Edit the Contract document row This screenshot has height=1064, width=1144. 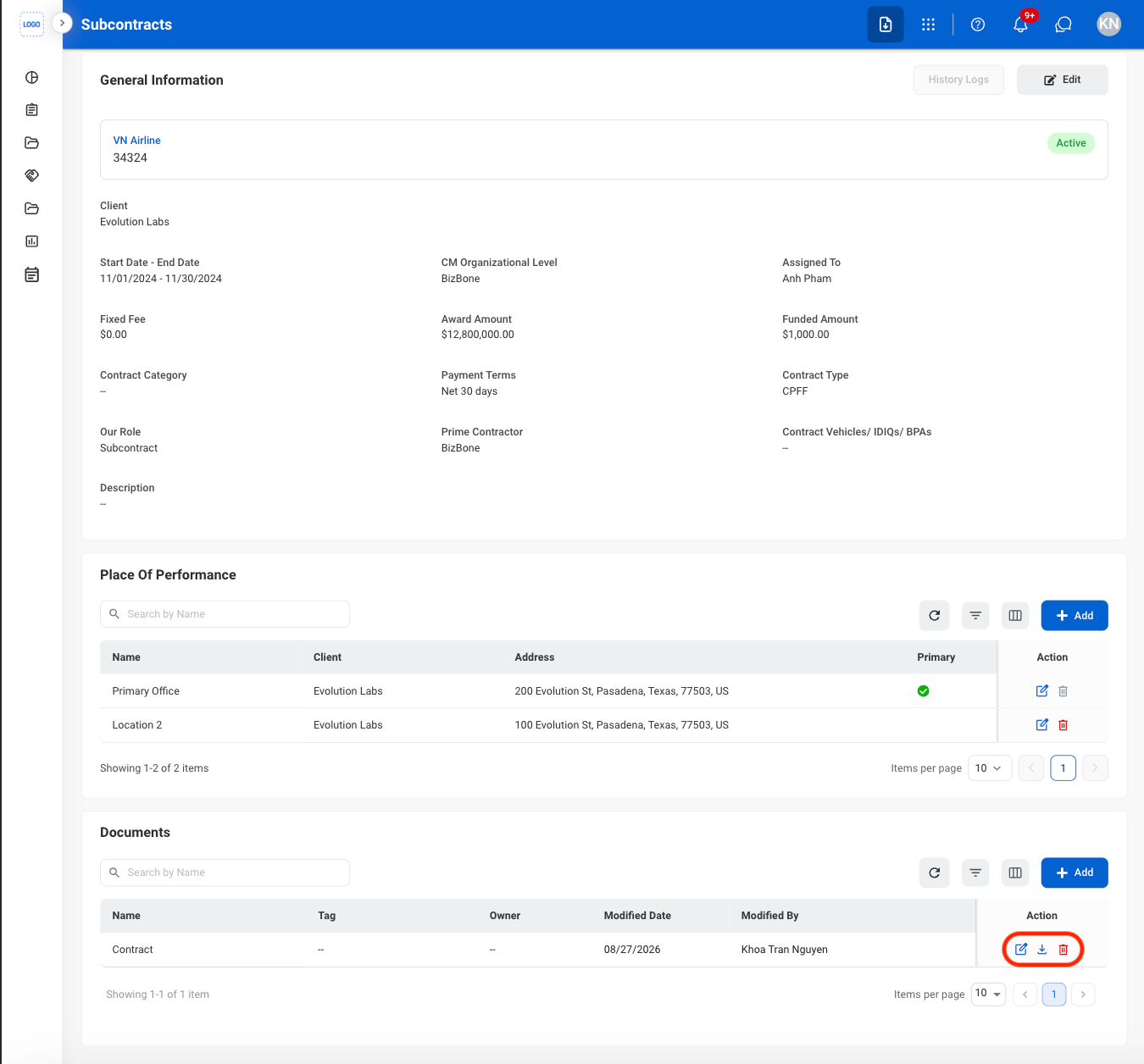tap(1021, 950)
